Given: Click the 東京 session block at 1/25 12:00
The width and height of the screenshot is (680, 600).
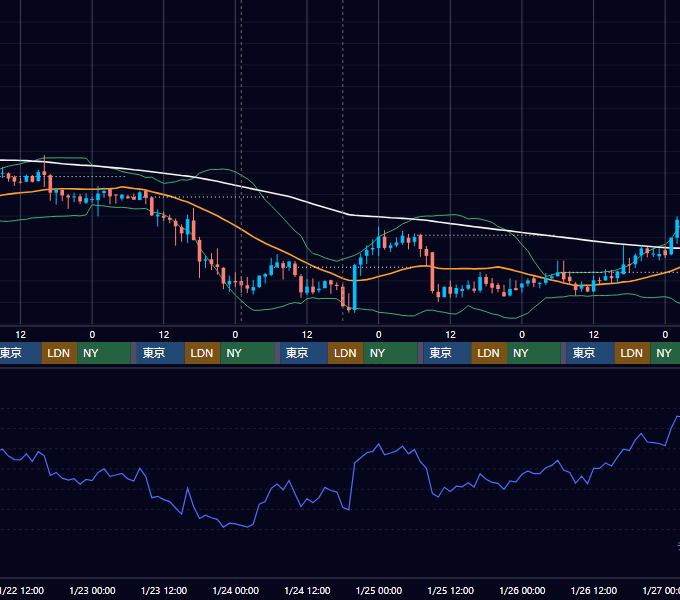Looking at the screenshot, I should coord(447,353).
